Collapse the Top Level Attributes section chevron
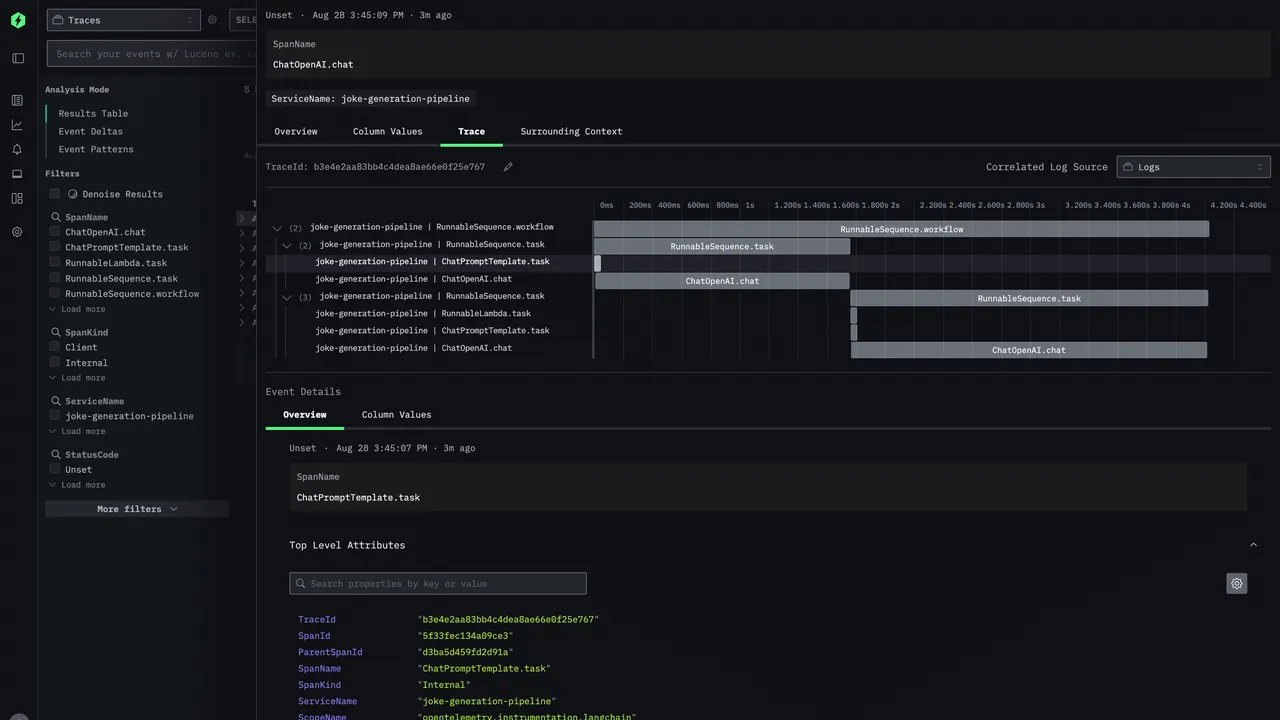Viewport: 1280px width, 720px height. (x=1253, y=545)
